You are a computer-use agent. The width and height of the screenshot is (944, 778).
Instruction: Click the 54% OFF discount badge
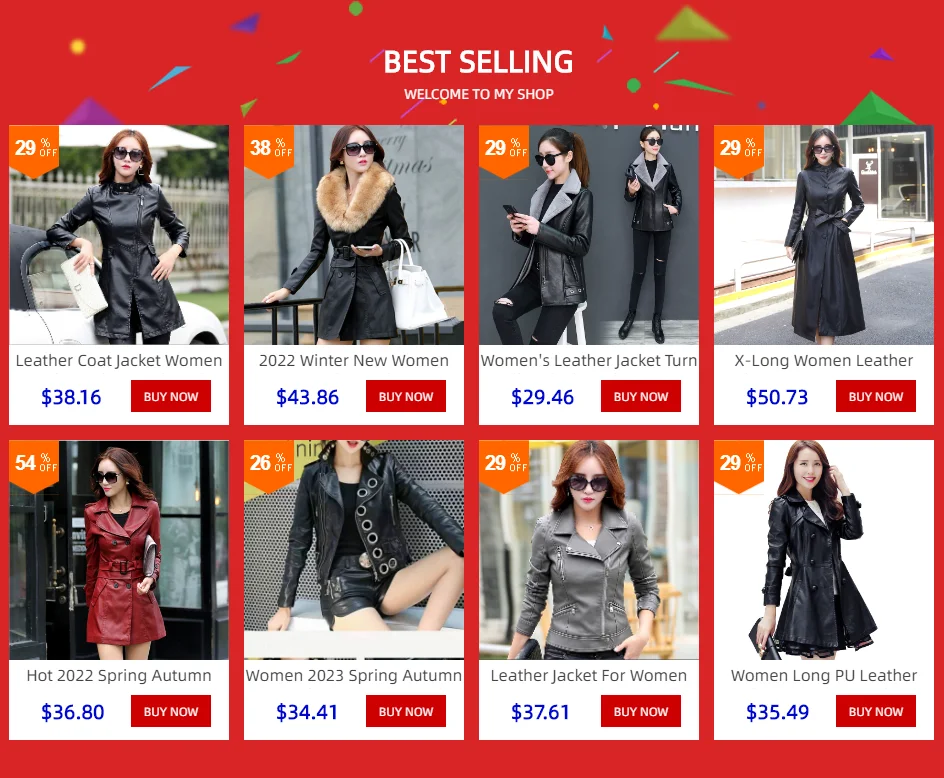pos(34,466)
